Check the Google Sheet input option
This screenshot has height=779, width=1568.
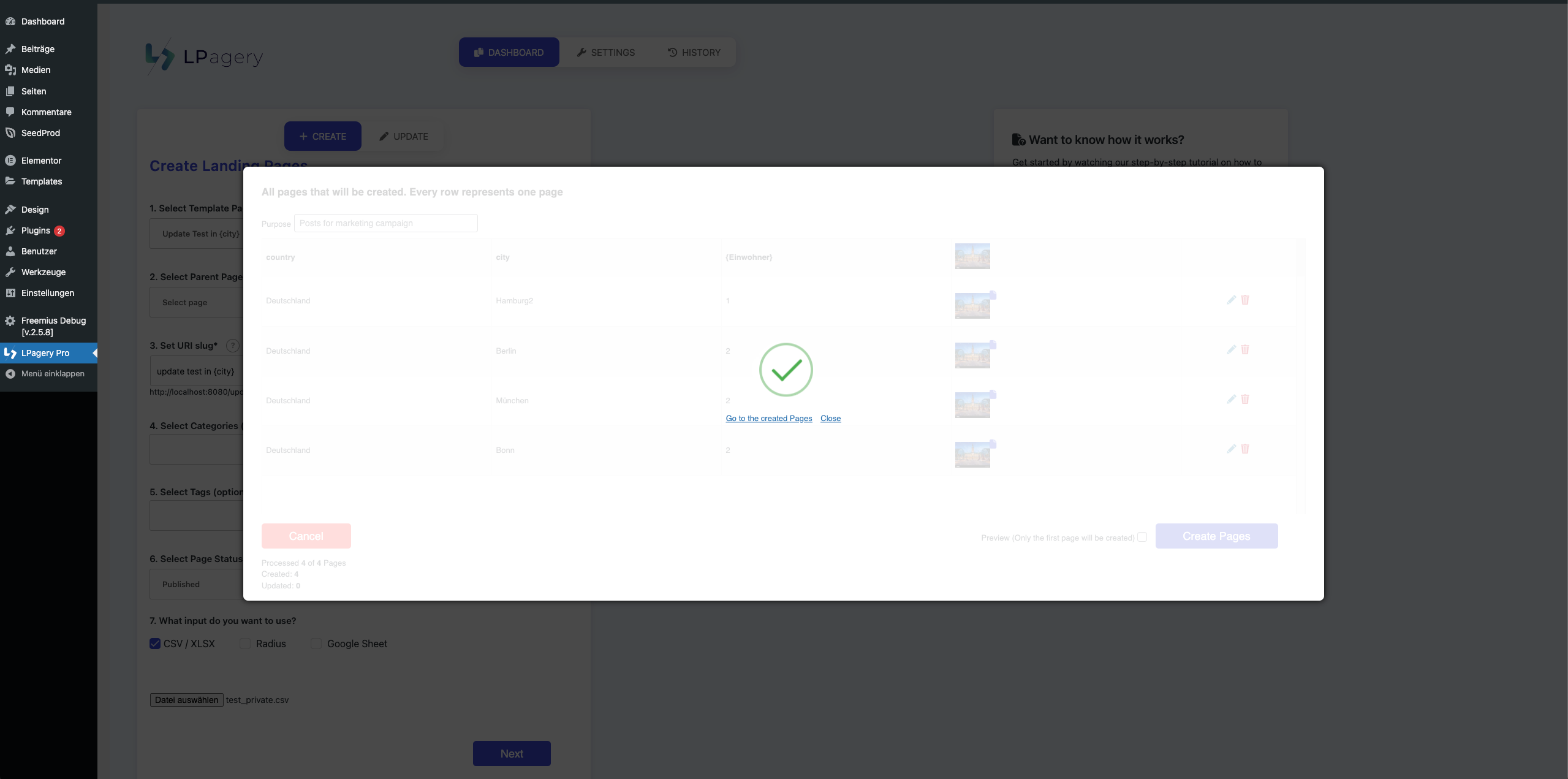point(316,644)
